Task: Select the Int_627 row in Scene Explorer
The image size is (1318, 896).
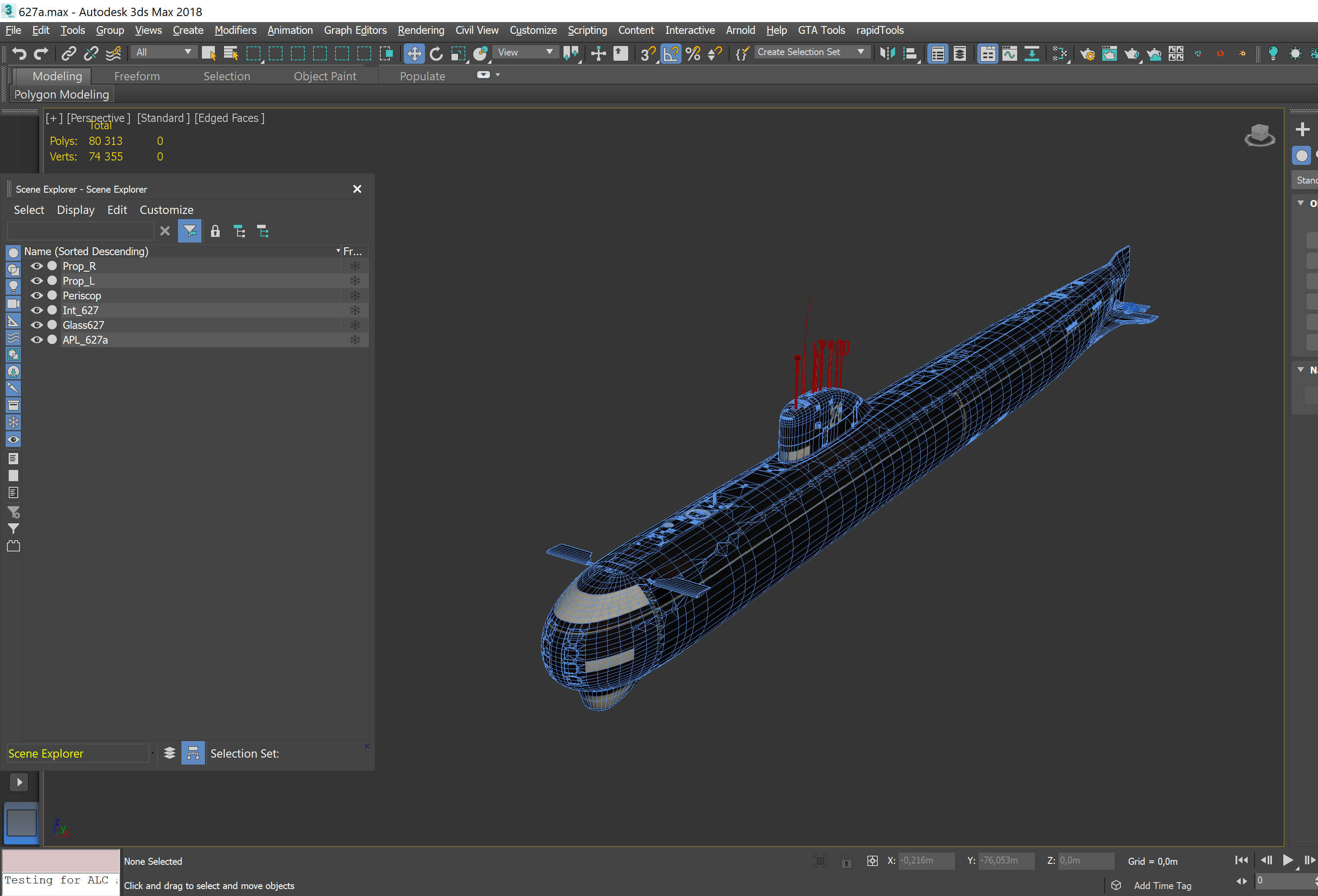Action: coord(196,310)
